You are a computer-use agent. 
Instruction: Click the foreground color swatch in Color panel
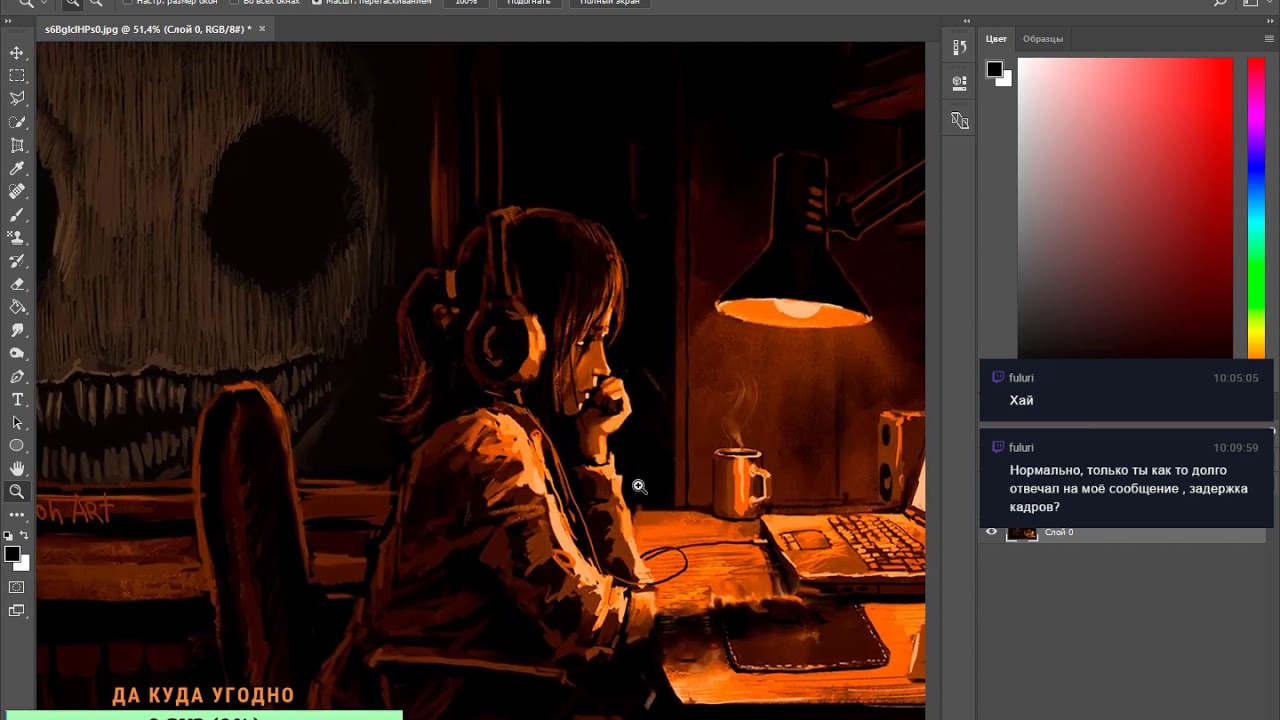coord(994,69)
